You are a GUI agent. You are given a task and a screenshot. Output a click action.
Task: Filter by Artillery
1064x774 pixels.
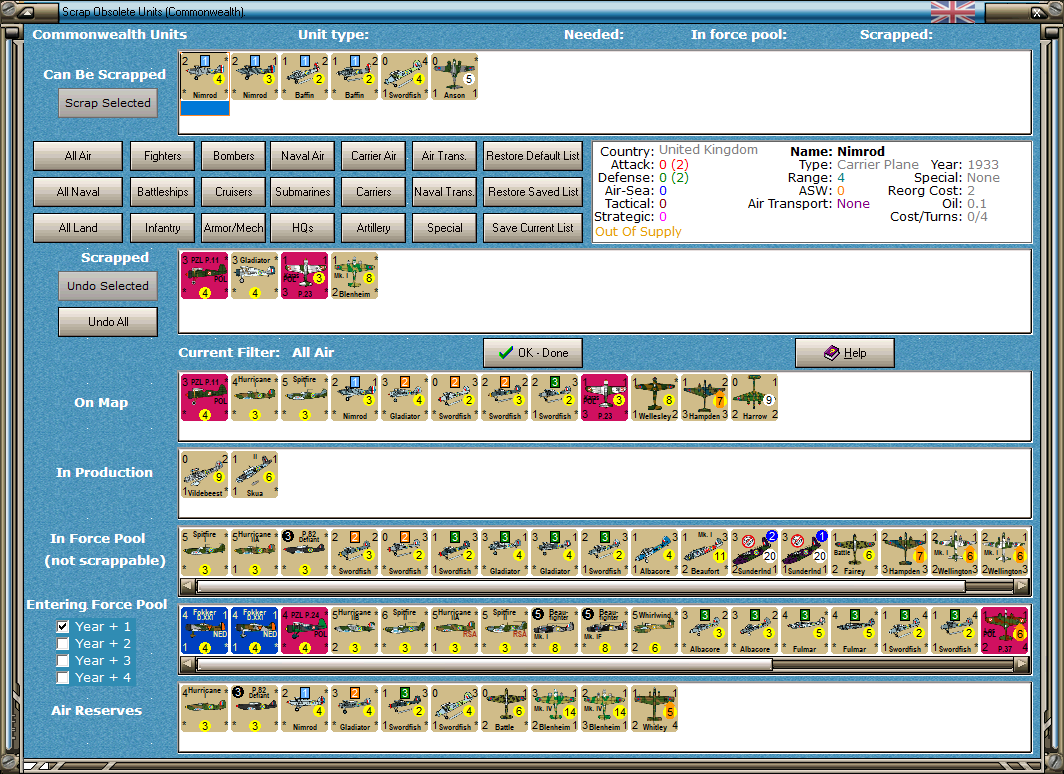tap(373, 228)
